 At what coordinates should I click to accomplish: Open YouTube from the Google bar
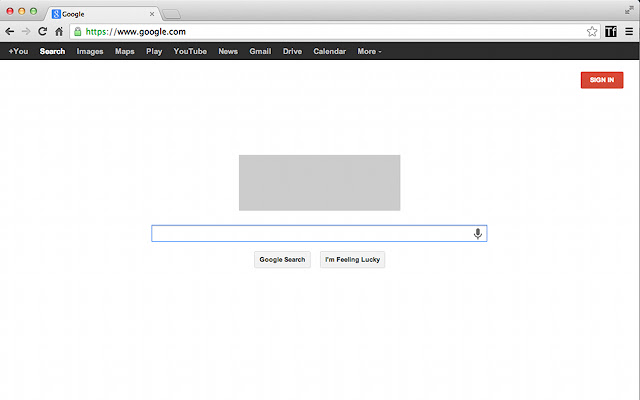pyautogui.click(x=190, y=51)
